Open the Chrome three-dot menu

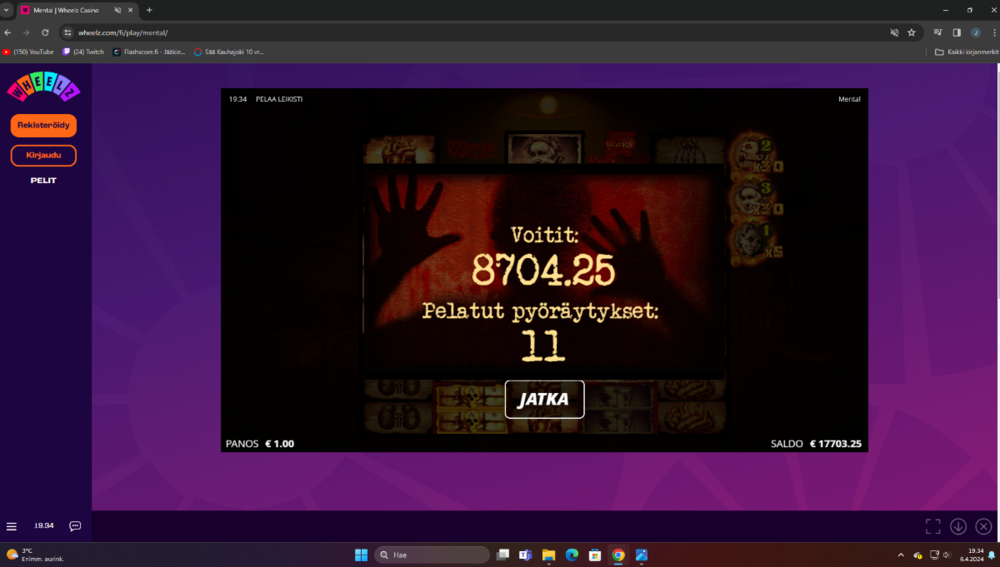(994, 33)
